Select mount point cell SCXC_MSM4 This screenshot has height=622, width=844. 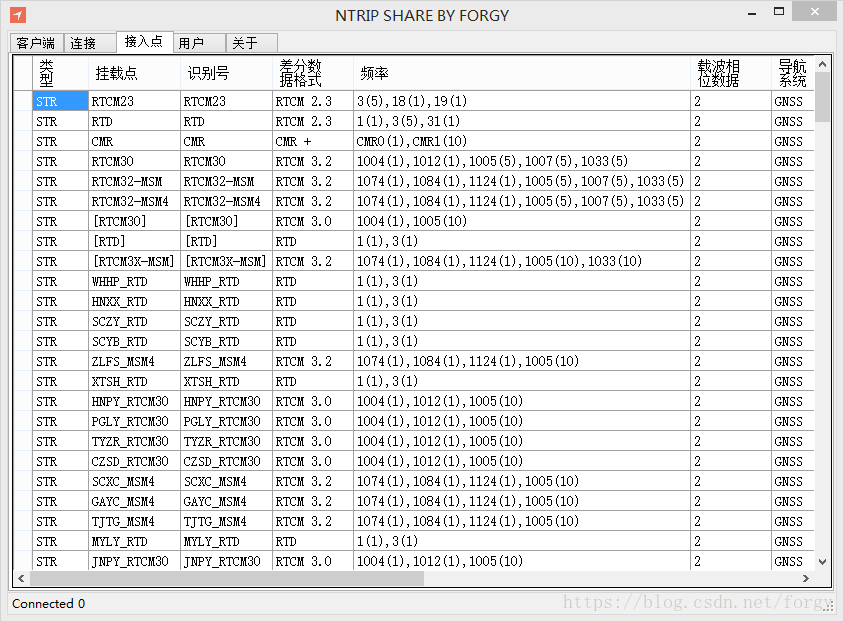[134, 481]
